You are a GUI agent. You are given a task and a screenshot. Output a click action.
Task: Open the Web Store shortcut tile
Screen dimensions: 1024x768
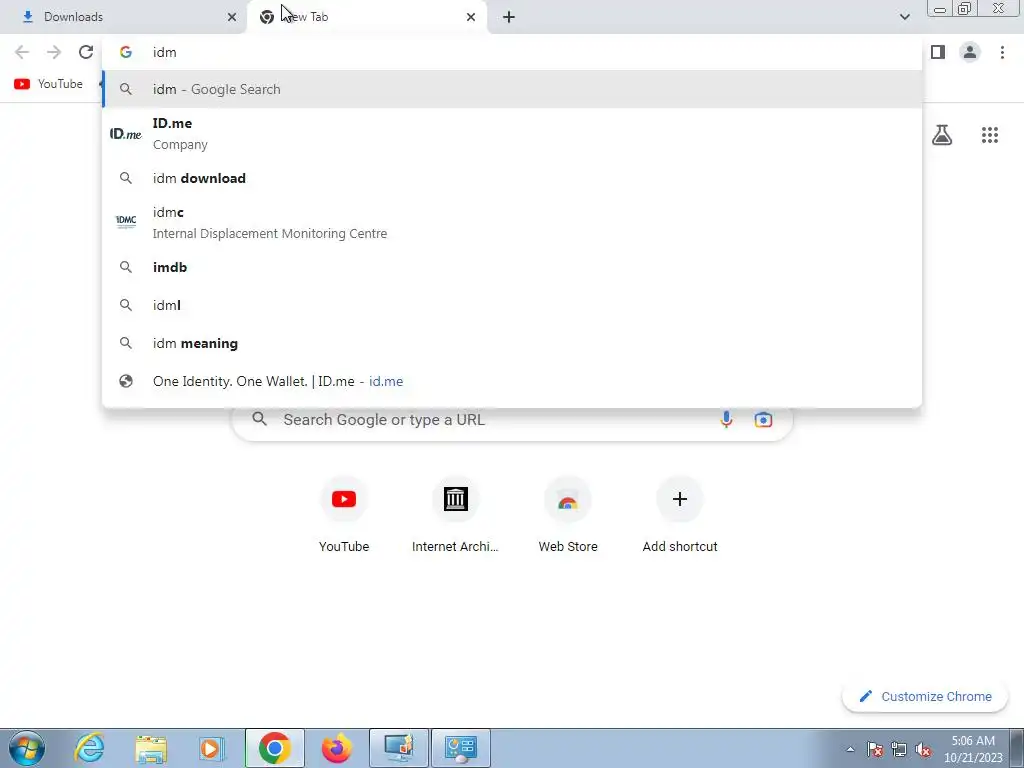(568, 515)
